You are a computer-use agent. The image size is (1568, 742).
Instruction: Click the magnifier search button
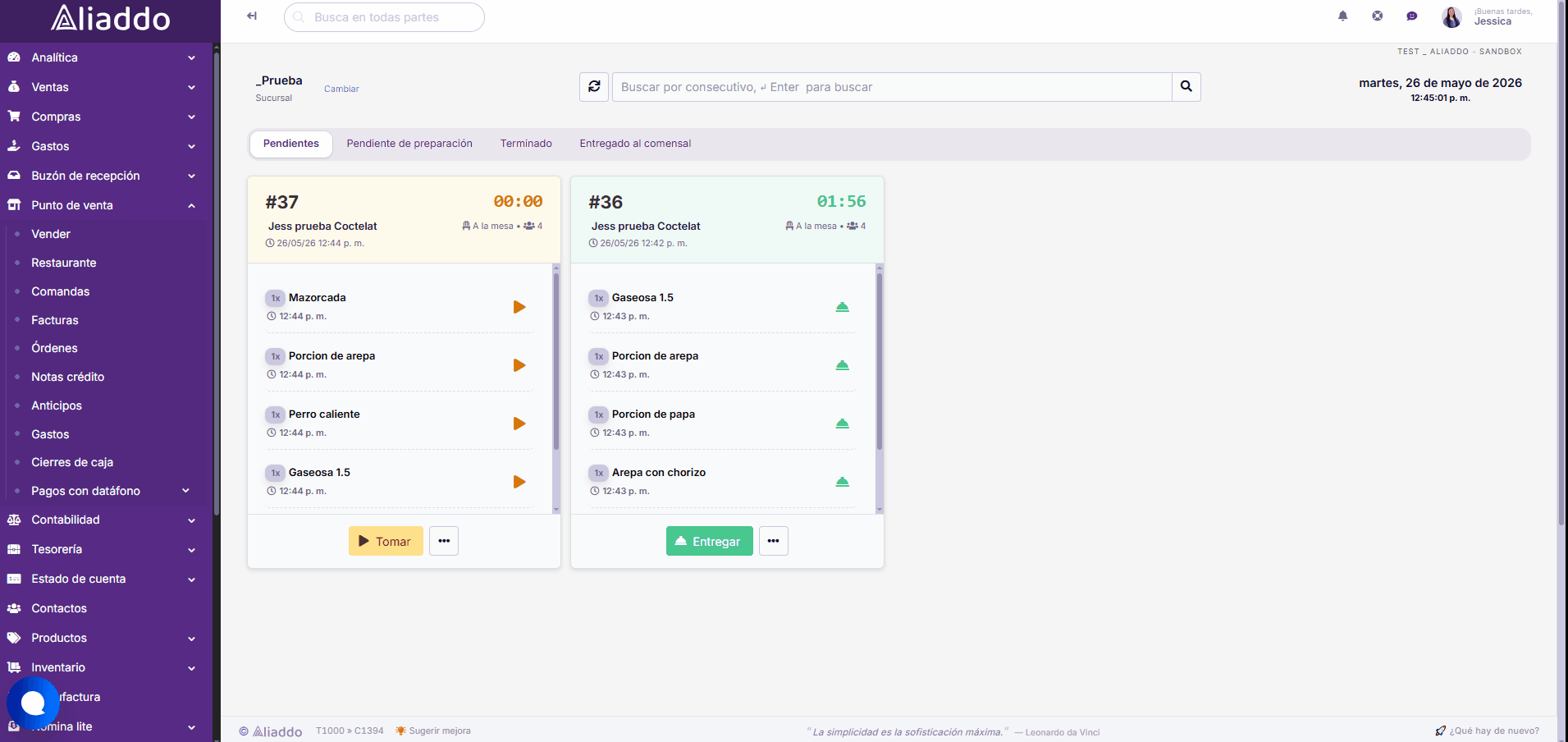click(x=1186, y=86)
